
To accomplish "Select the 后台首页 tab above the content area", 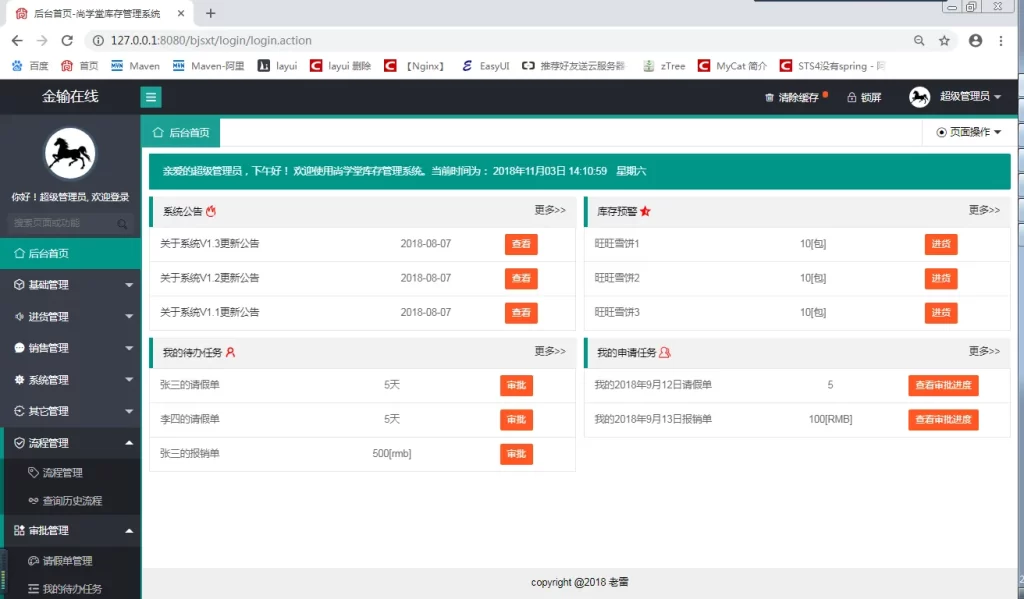I will coord(184,131).
